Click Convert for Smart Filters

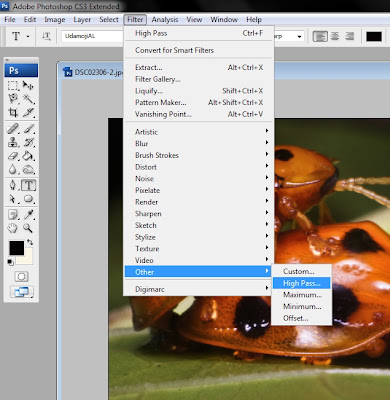(x=199, y=50)
